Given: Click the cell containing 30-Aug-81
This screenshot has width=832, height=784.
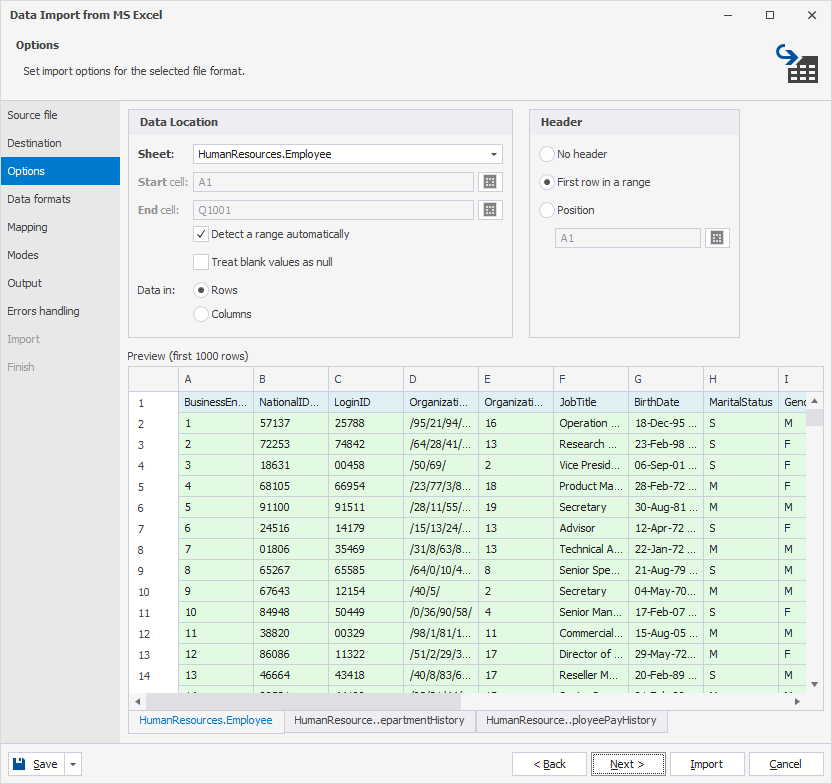Looking at the screenshot, I should point(666,507).
